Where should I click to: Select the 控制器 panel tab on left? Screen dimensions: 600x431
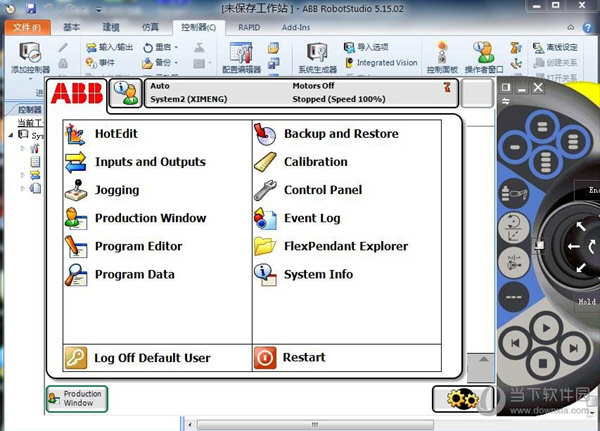coord(30,110)
